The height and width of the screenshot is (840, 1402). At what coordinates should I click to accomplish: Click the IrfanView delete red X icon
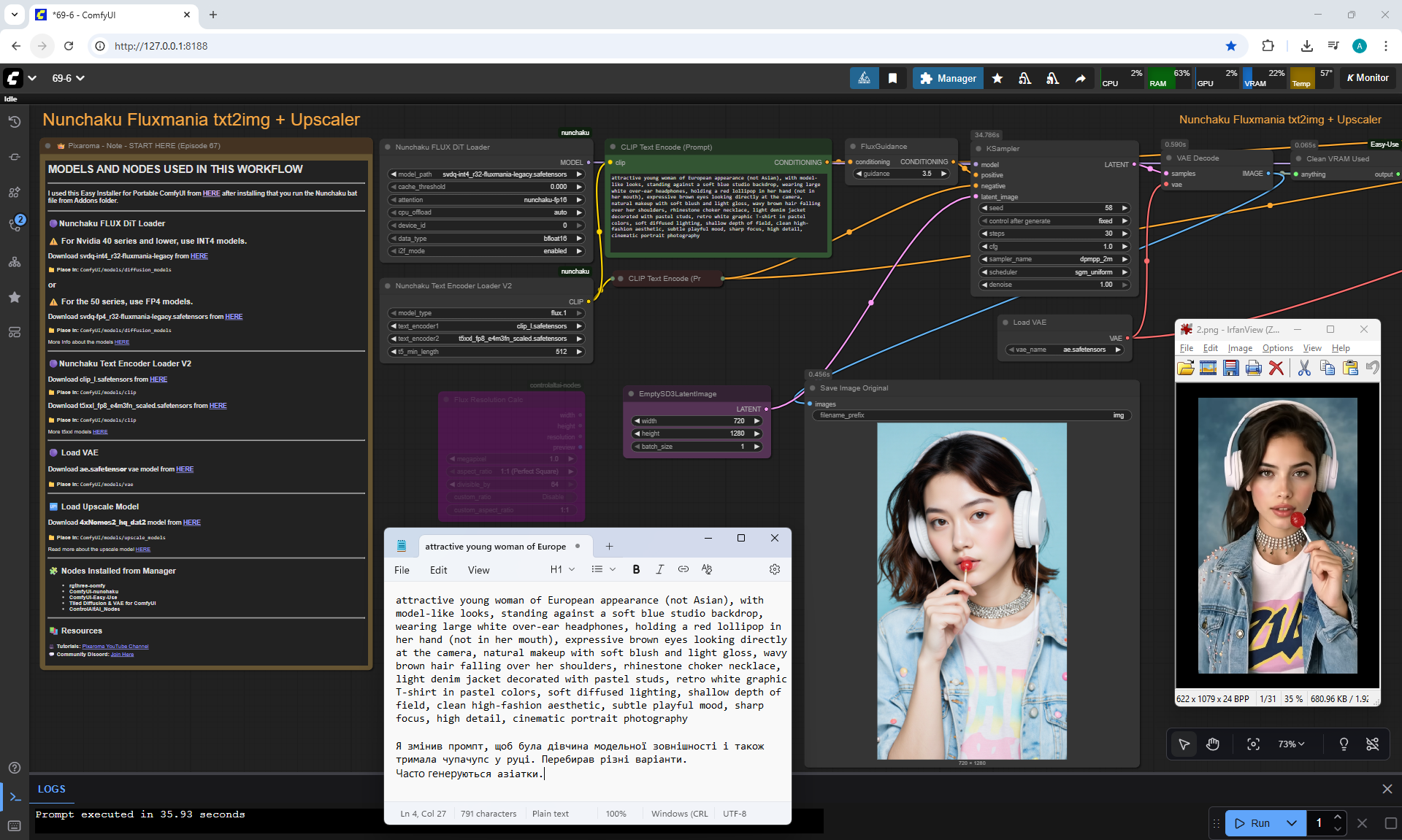1276,368
